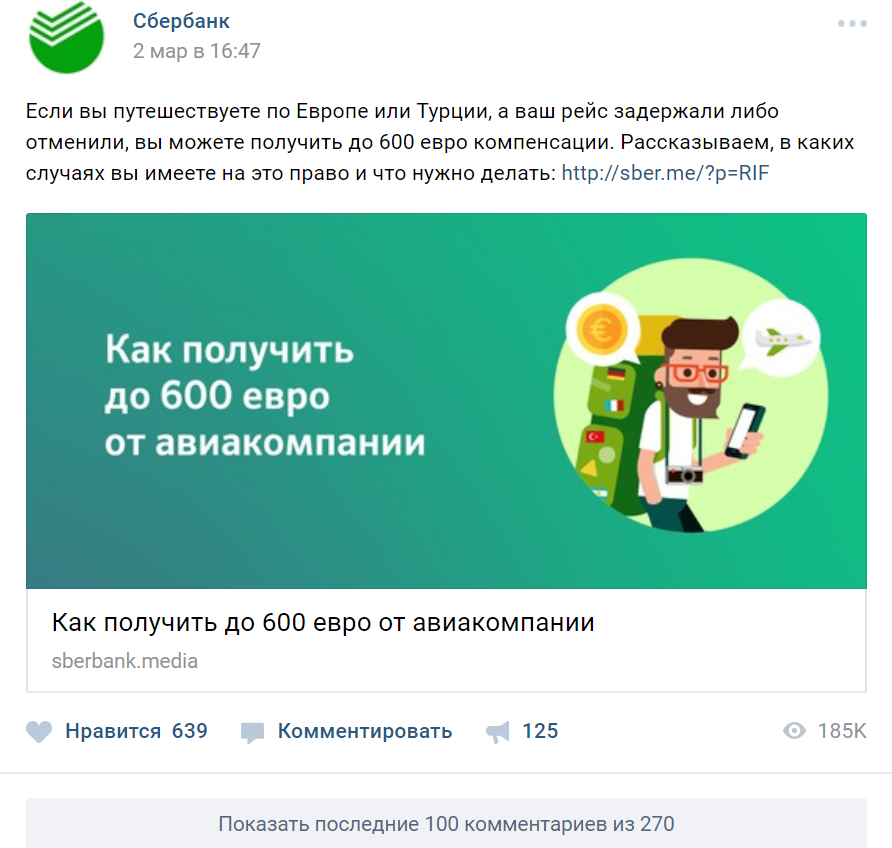Screen dimensions: 892x848
Task: Open the post's three-dot options menu
Action: click(852, 23)
